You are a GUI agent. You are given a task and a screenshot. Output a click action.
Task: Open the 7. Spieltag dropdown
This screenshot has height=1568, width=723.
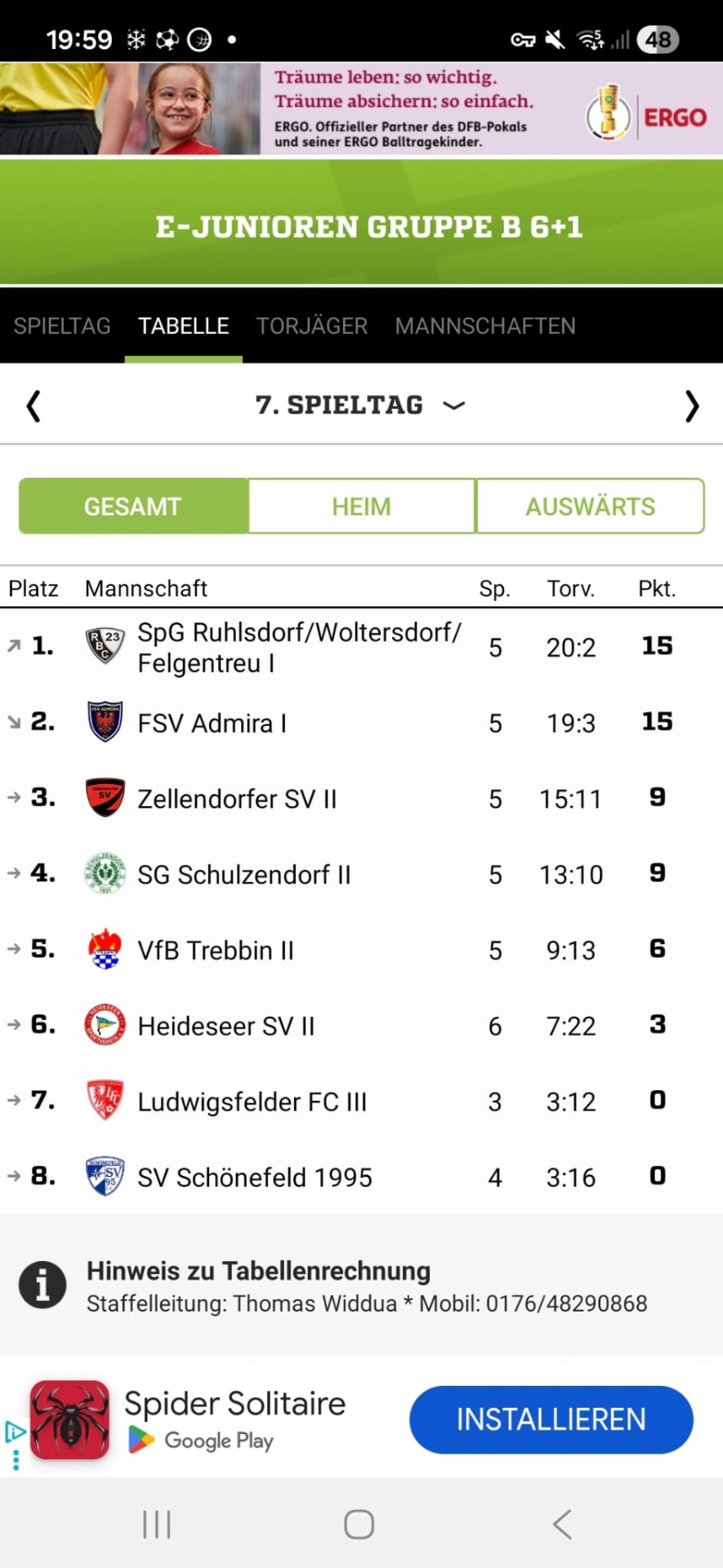[x=359, y=405]
